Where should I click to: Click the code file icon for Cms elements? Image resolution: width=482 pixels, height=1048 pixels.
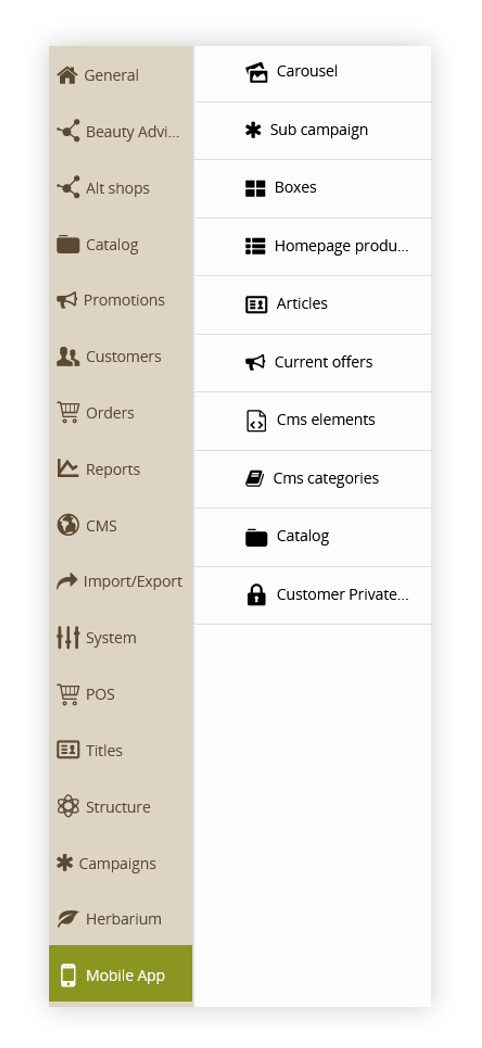pyautogui.click(x=256, y=420)
